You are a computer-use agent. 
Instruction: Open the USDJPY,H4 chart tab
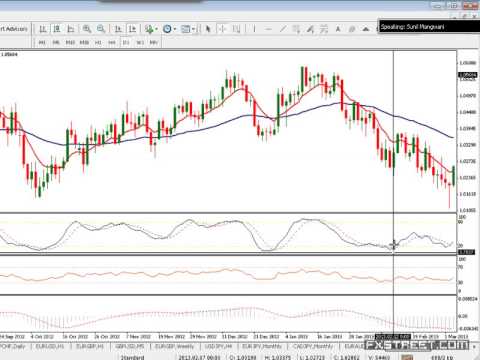point(218,347)
